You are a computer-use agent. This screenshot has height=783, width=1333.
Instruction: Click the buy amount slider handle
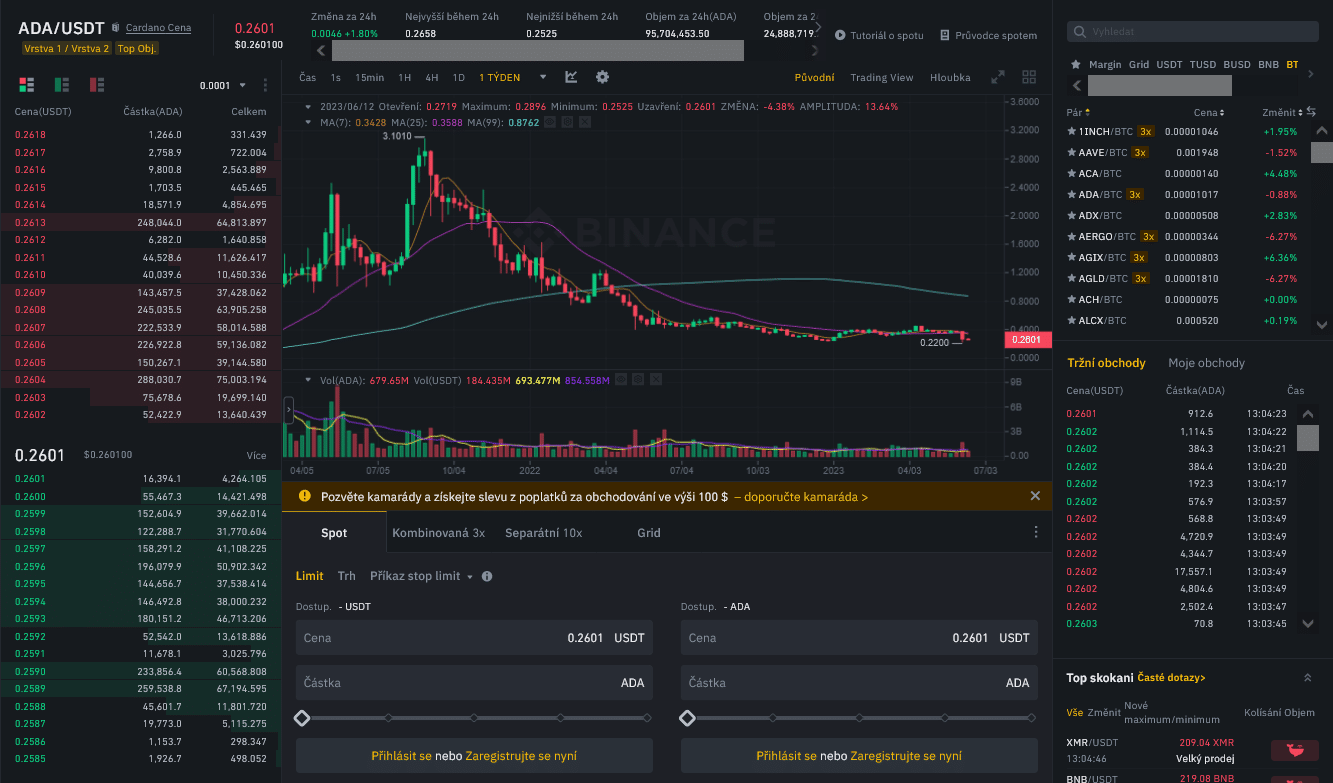(x=302, y=718)
